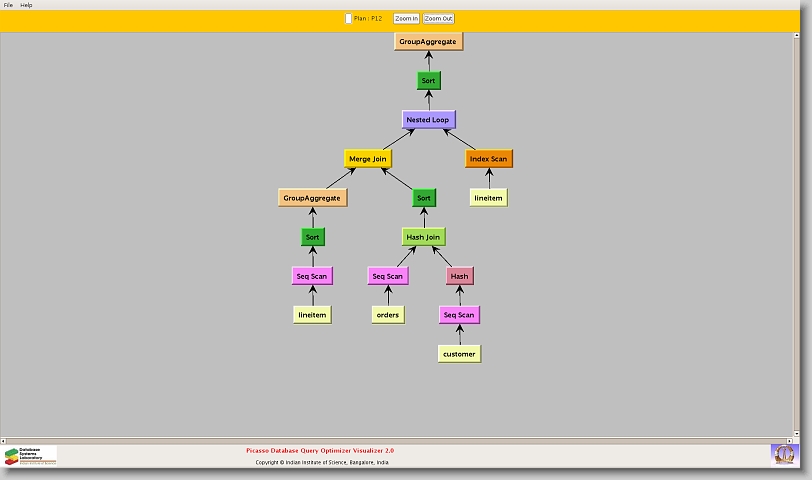Select the Hash node
This screenshot has height=480, width=812.
459,276
